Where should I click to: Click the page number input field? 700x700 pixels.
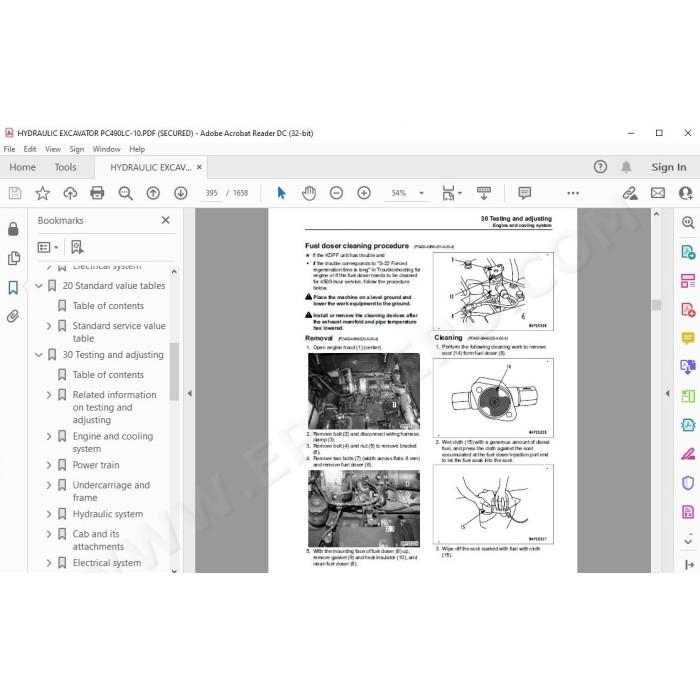(x=211, y=193)
